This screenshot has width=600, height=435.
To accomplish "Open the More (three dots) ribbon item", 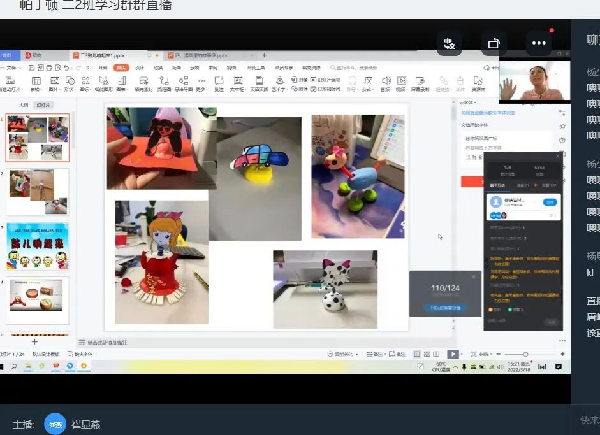I will click(x=201, y=83).
